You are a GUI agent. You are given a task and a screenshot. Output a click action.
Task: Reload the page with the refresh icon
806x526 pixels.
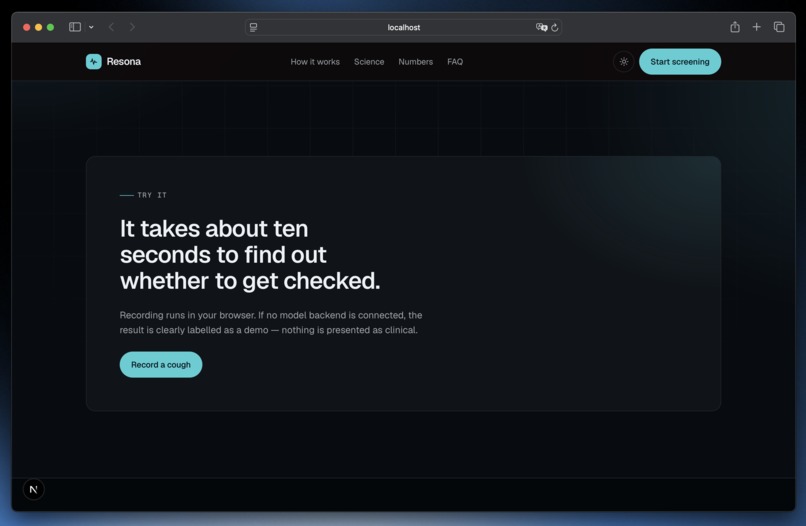(x=555, y=27)
